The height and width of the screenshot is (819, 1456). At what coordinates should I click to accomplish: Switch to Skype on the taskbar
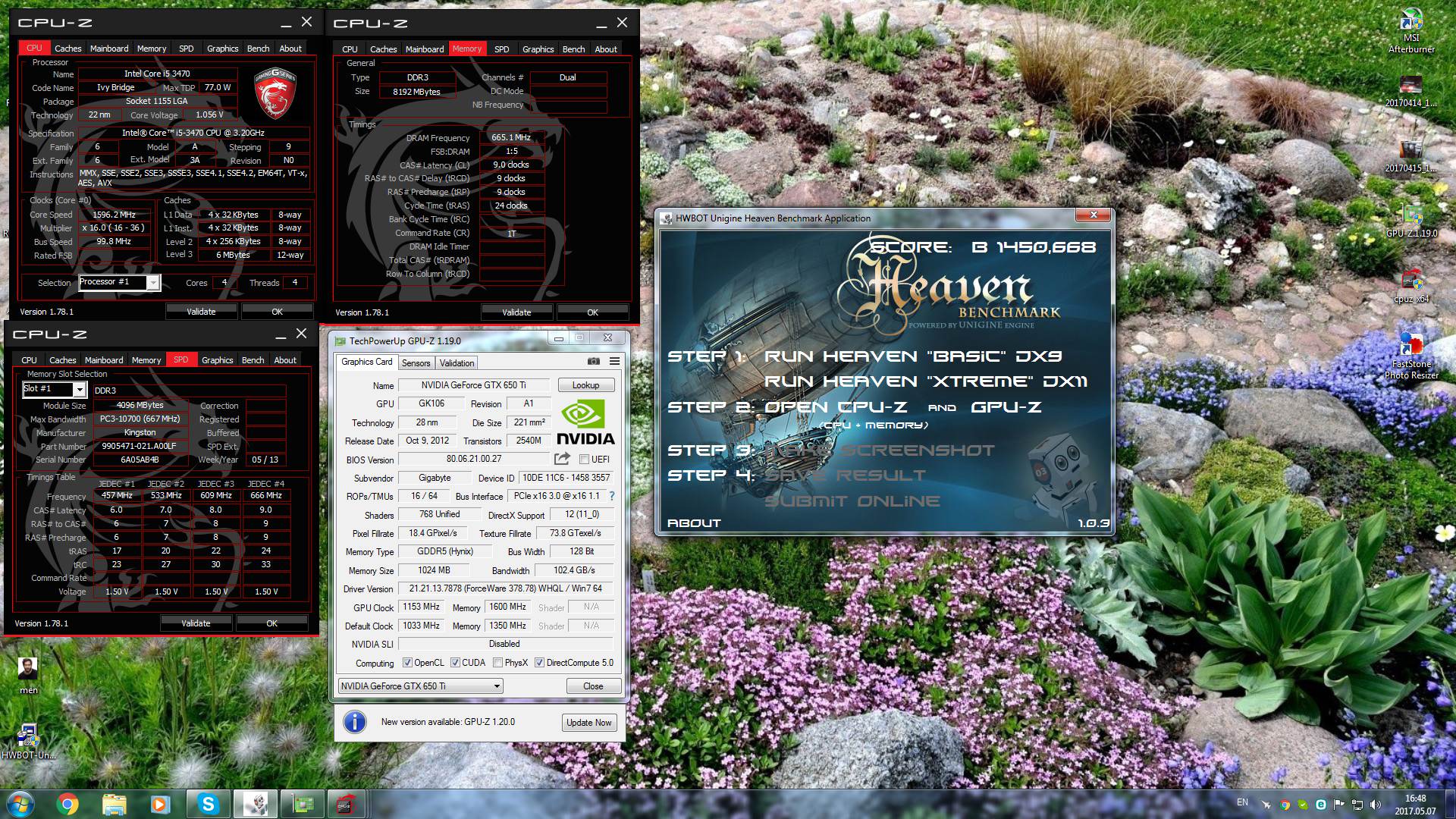coord(209,804)
